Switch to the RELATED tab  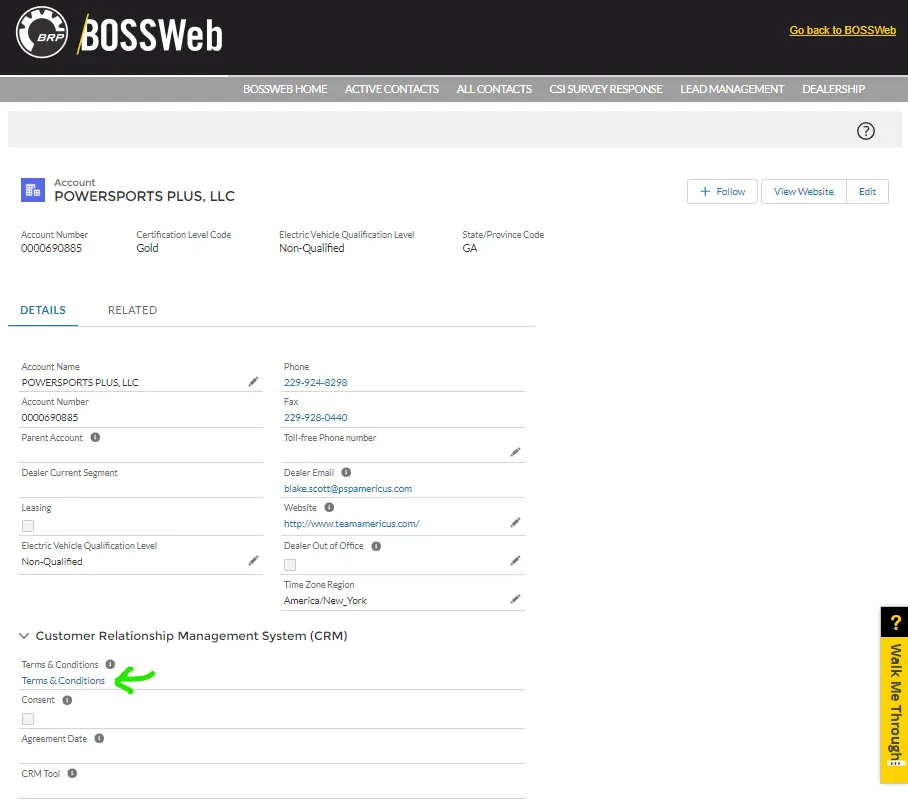click(132, 310)
